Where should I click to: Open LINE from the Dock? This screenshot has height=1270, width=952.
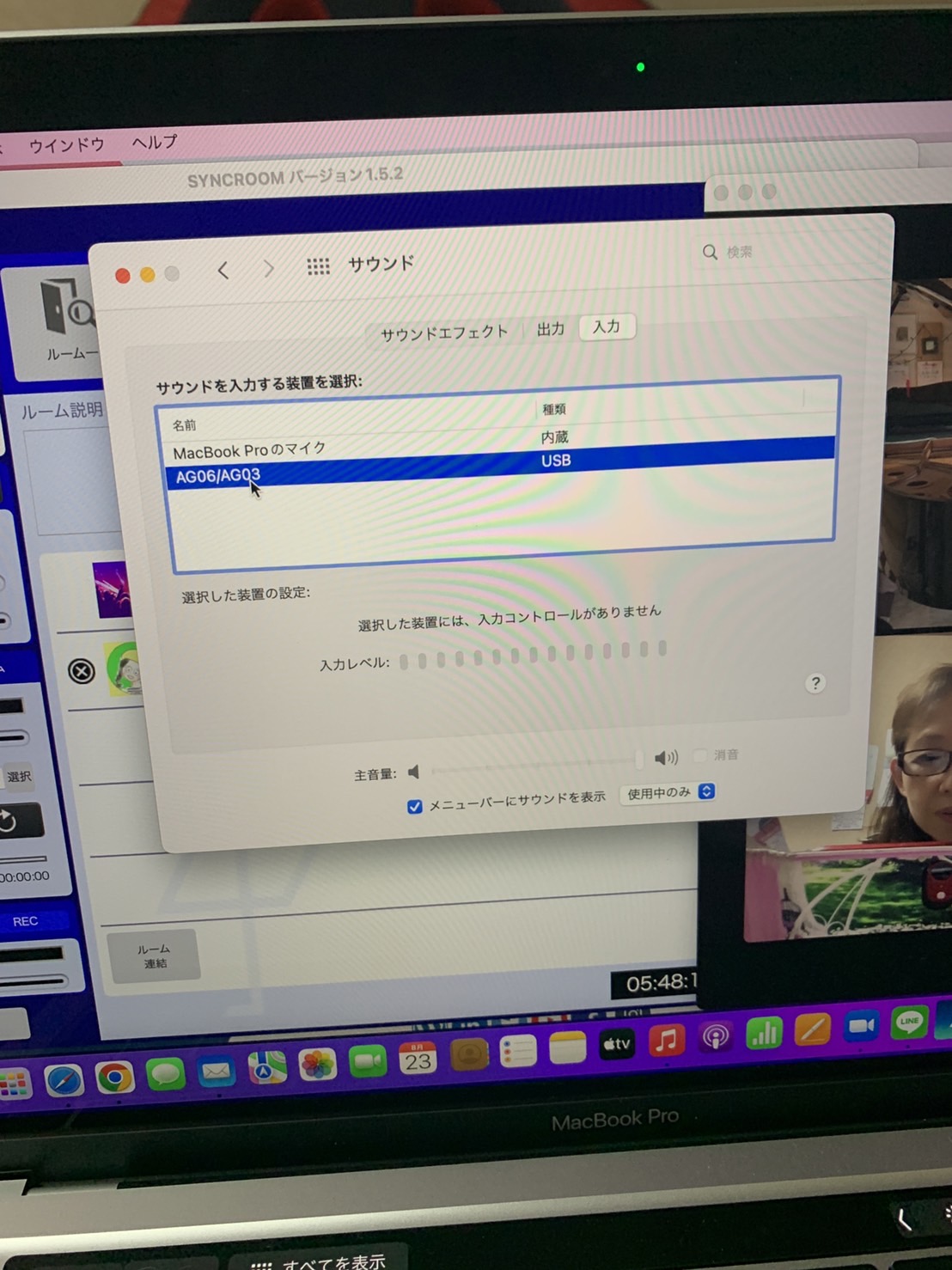(x=909, y=1022)
